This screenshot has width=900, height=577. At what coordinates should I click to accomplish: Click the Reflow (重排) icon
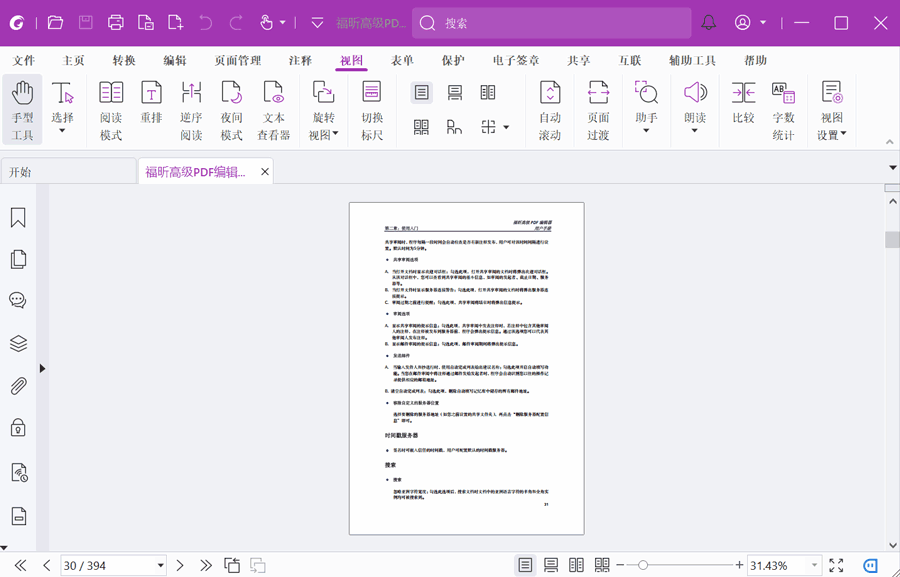(152, 93)
